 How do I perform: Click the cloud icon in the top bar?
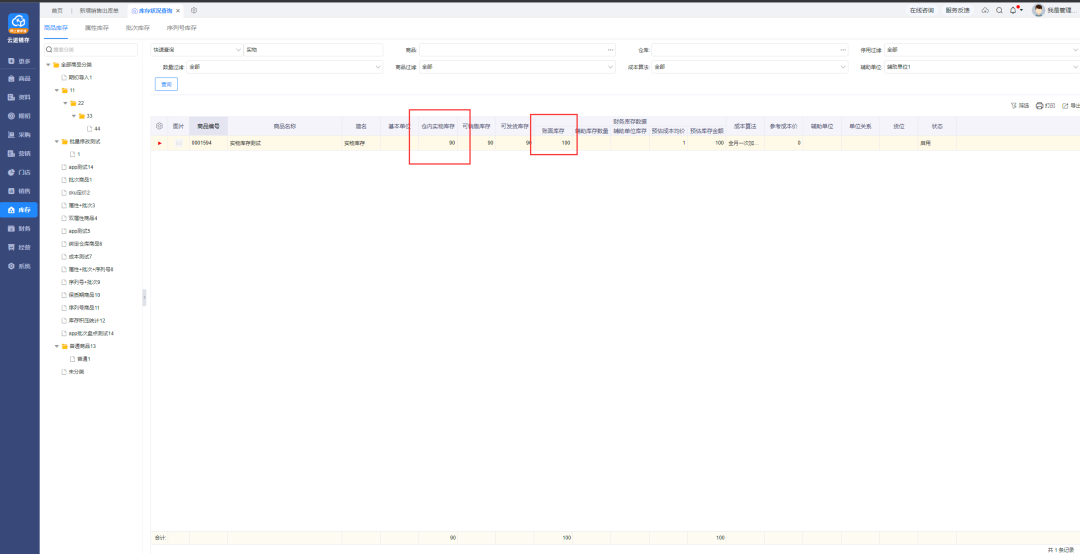click(985, 10)
